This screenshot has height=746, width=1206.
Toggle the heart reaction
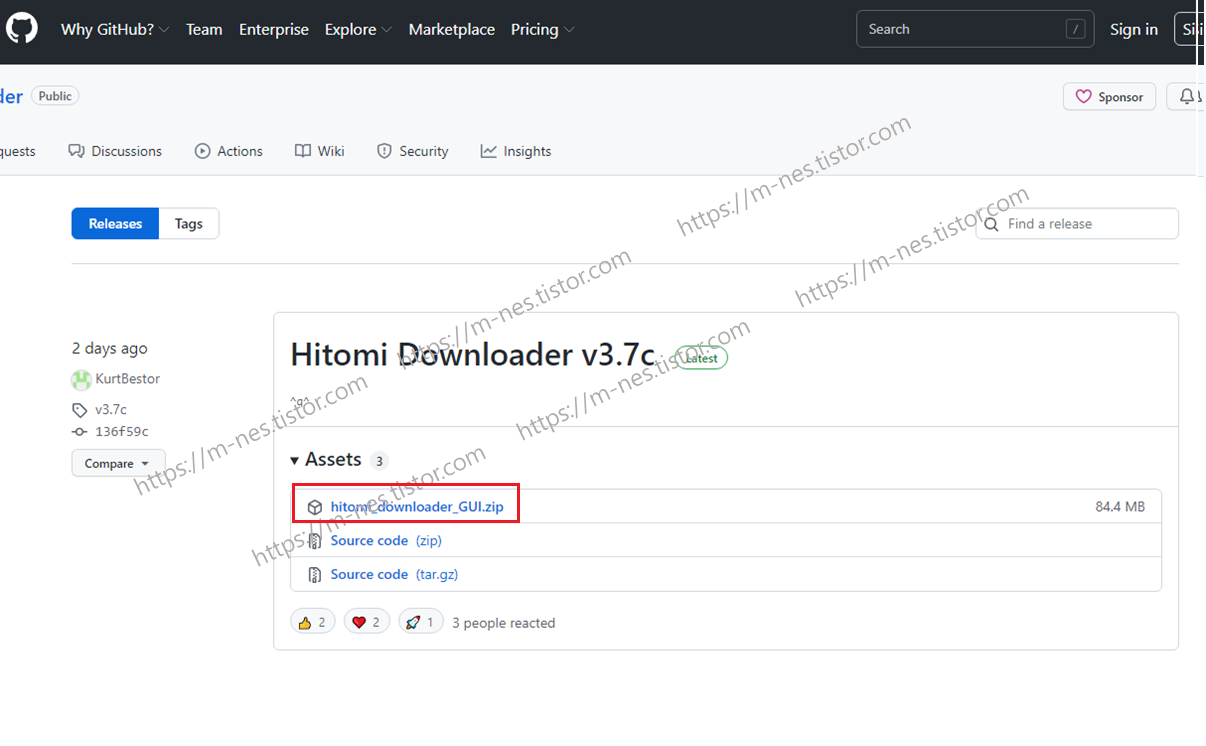point(367,622)
